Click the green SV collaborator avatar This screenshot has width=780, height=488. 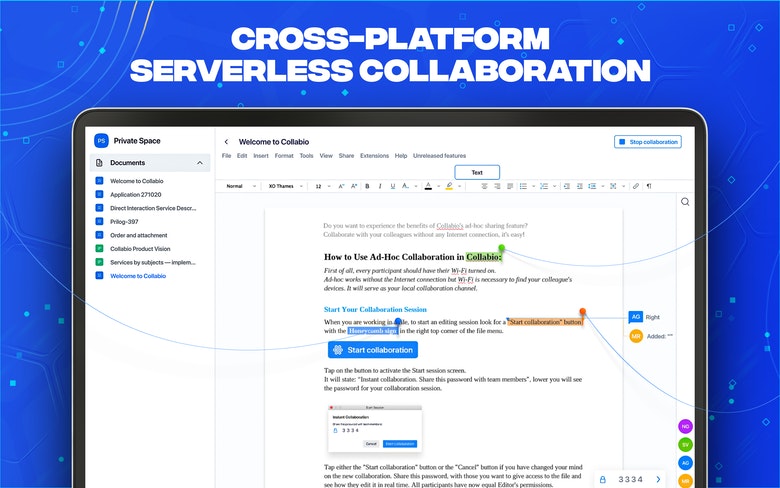685,444
